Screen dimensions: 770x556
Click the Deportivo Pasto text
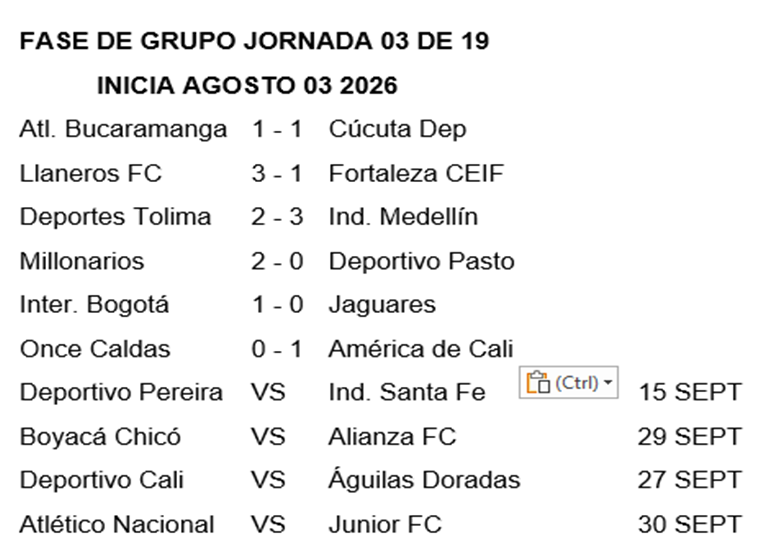(421, 261)
